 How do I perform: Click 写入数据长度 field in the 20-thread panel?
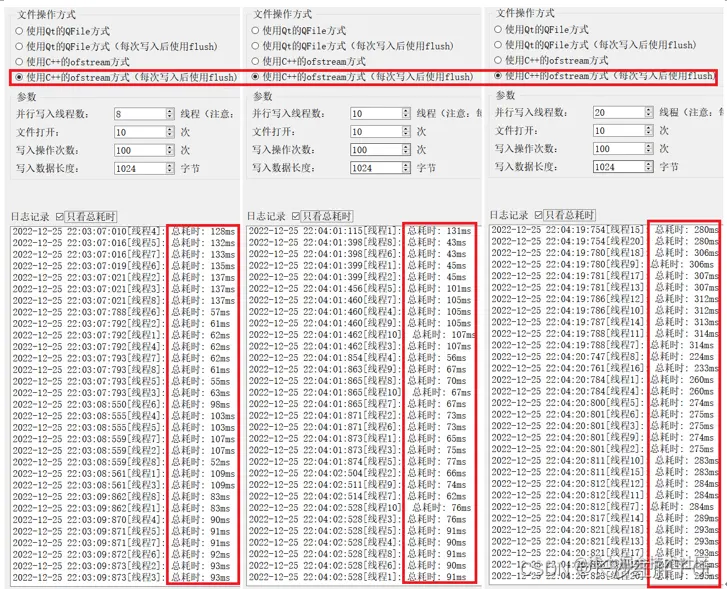[x=623, y=166]
